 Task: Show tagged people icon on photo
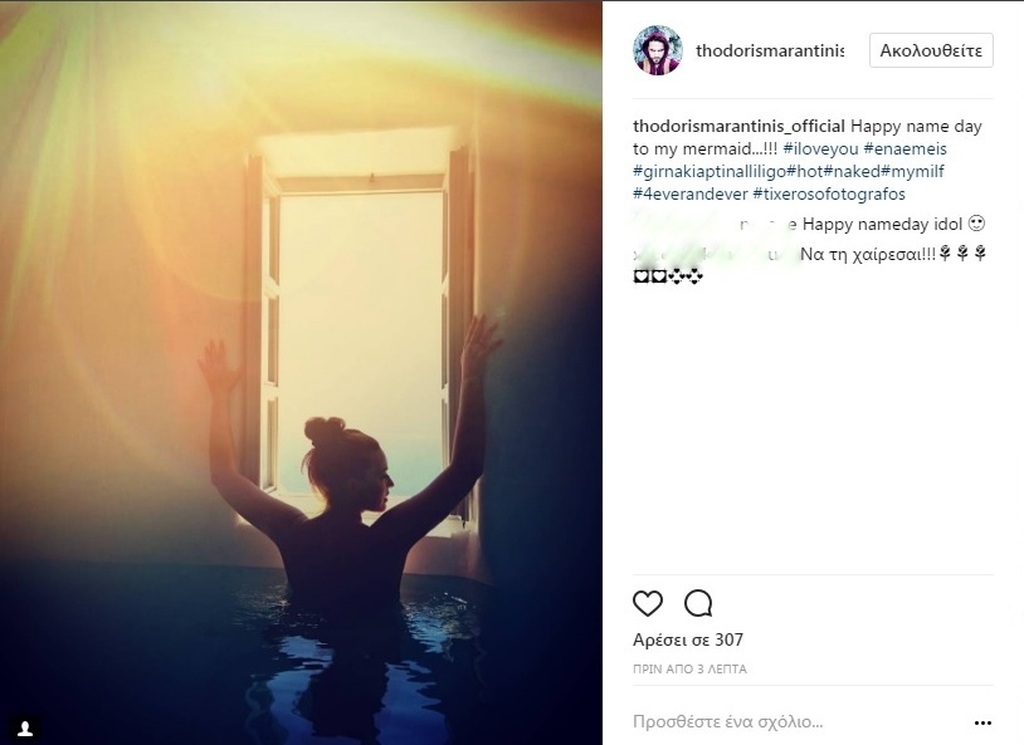(x=25, y=728)
